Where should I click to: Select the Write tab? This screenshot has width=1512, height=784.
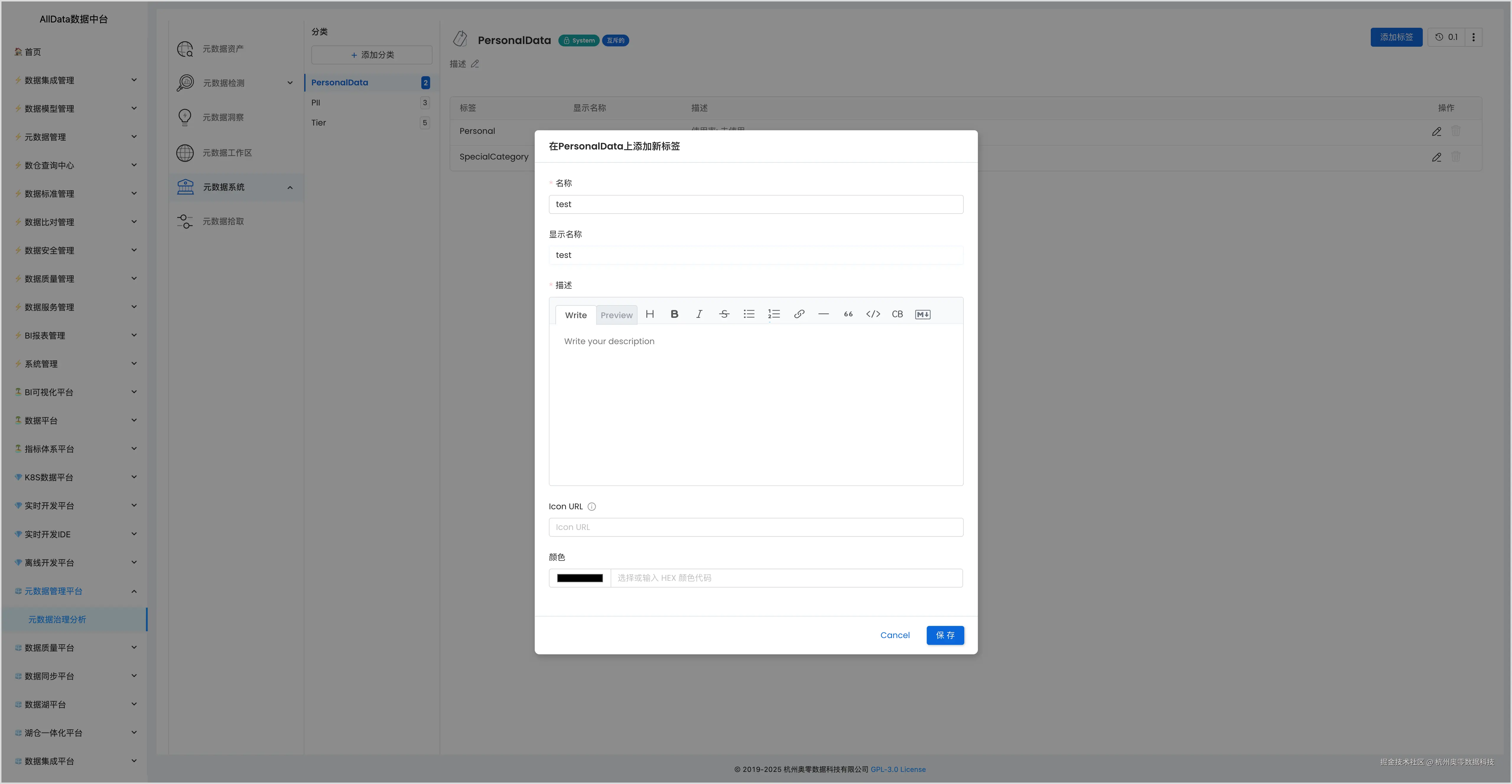click(575, 315)
